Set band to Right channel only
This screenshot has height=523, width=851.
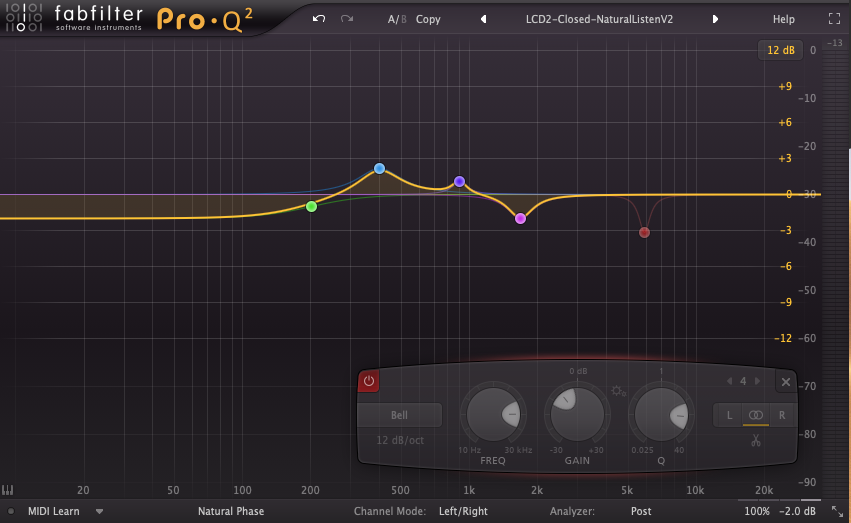click(x=781, y=415)
